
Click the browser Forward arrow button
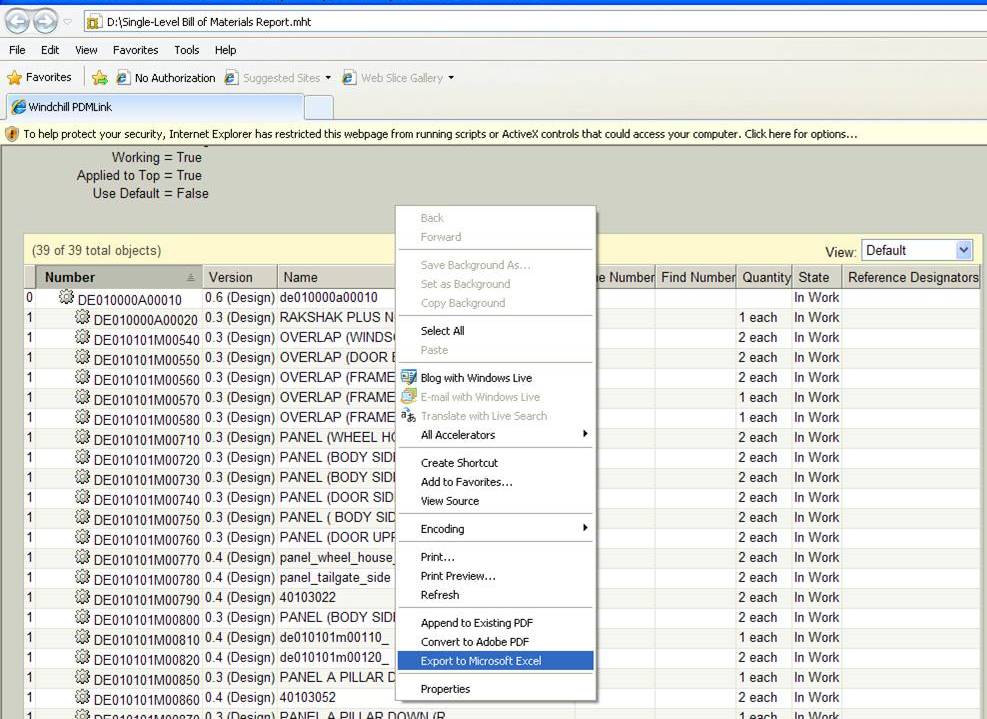coord(45,21)
